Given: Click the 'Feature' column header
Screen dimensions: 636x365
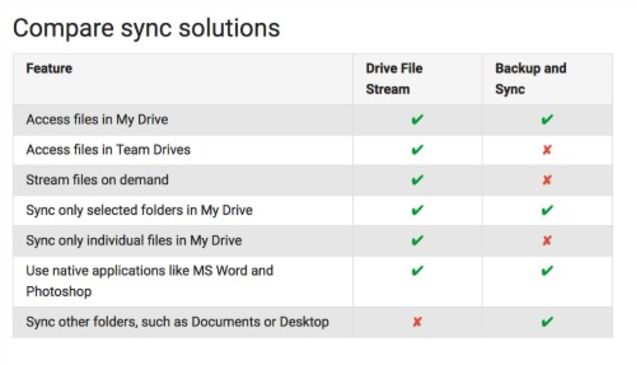Looking at the screenshot, I should 49,68.
